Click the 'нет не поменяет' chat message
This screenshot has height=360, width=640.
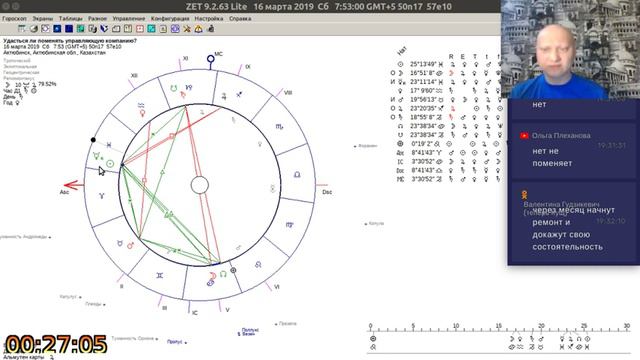point(552,157)
